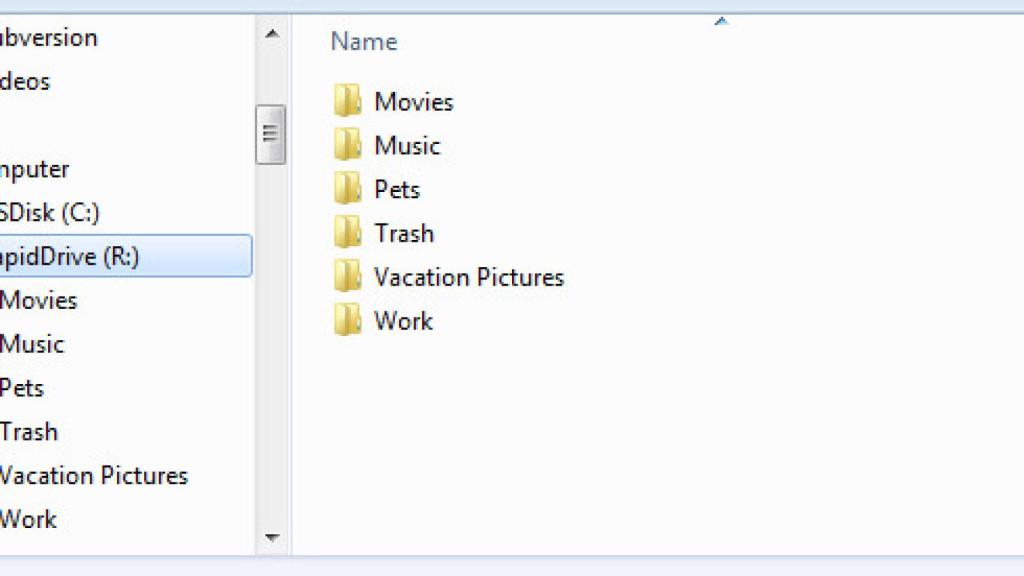This screenshot has height=576, width=1024.
Task: Select Subversion in the sidebar
Action: point(48,37)
